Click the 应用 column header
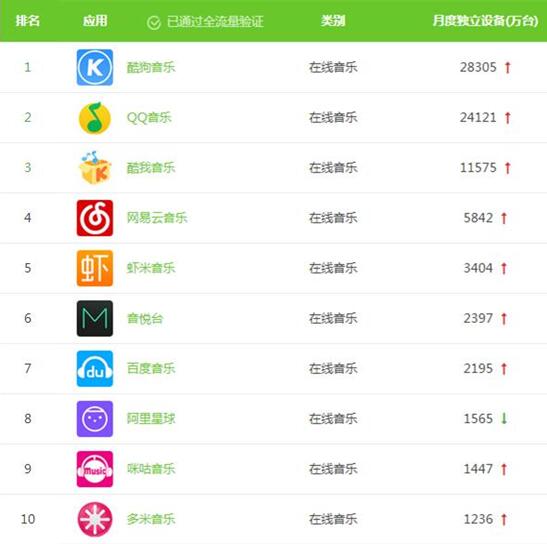The height and width of the screenshot is (544, 547). [95, 21]
